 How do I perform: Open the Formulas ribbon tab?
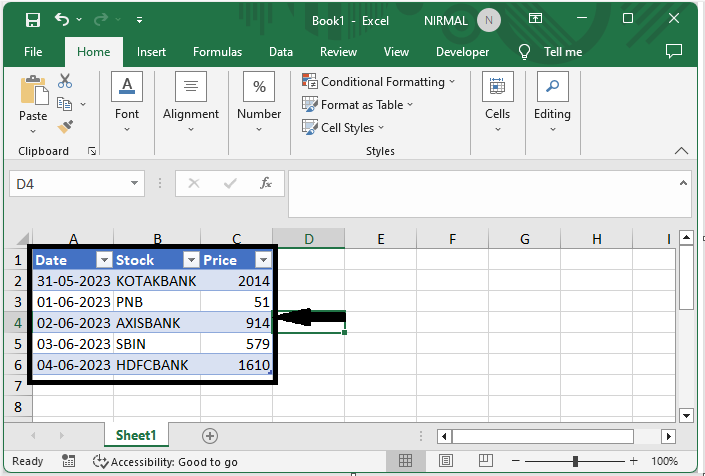tap(217, 52)
